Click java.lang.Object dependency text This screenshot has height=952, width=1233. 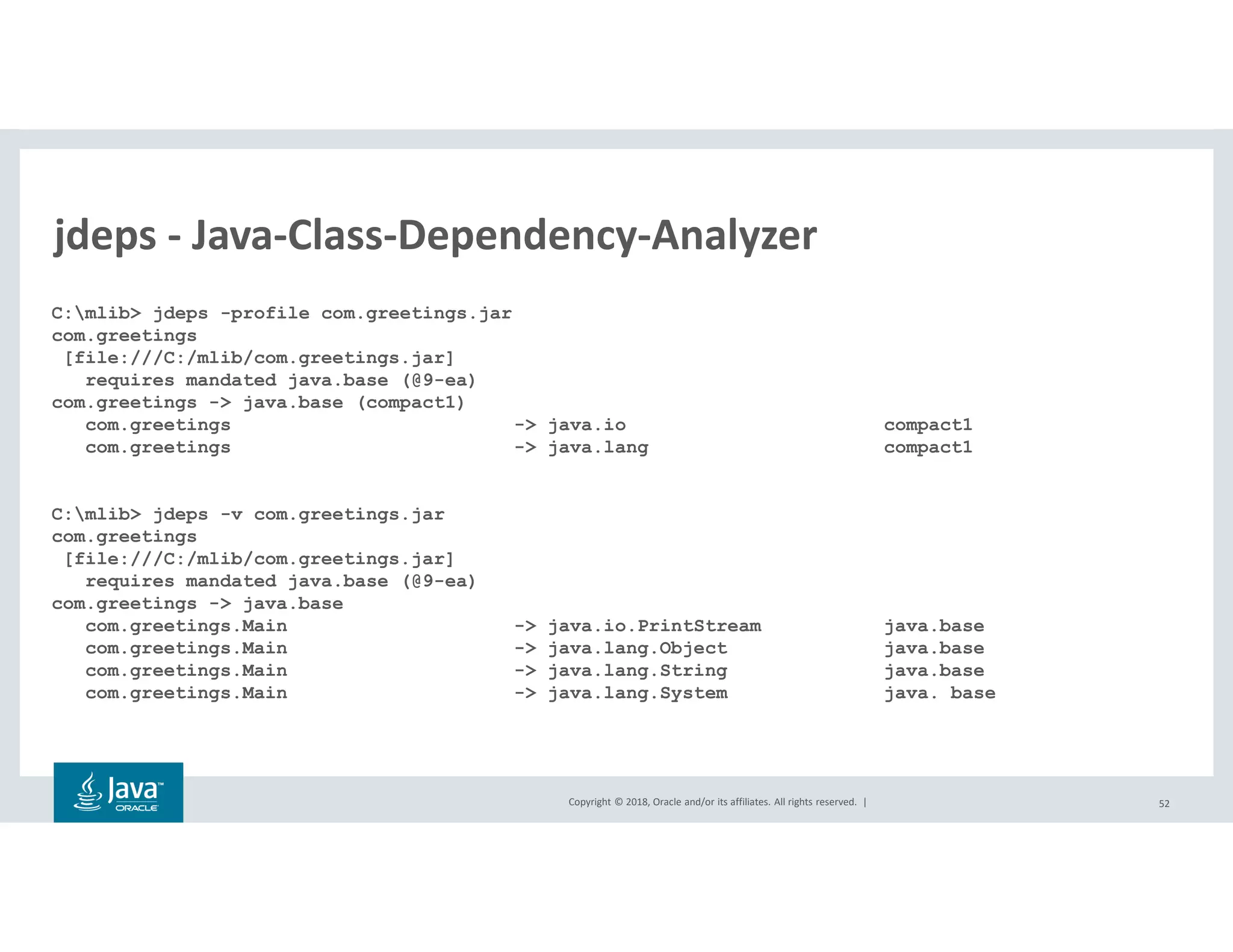tap(637, 648)
